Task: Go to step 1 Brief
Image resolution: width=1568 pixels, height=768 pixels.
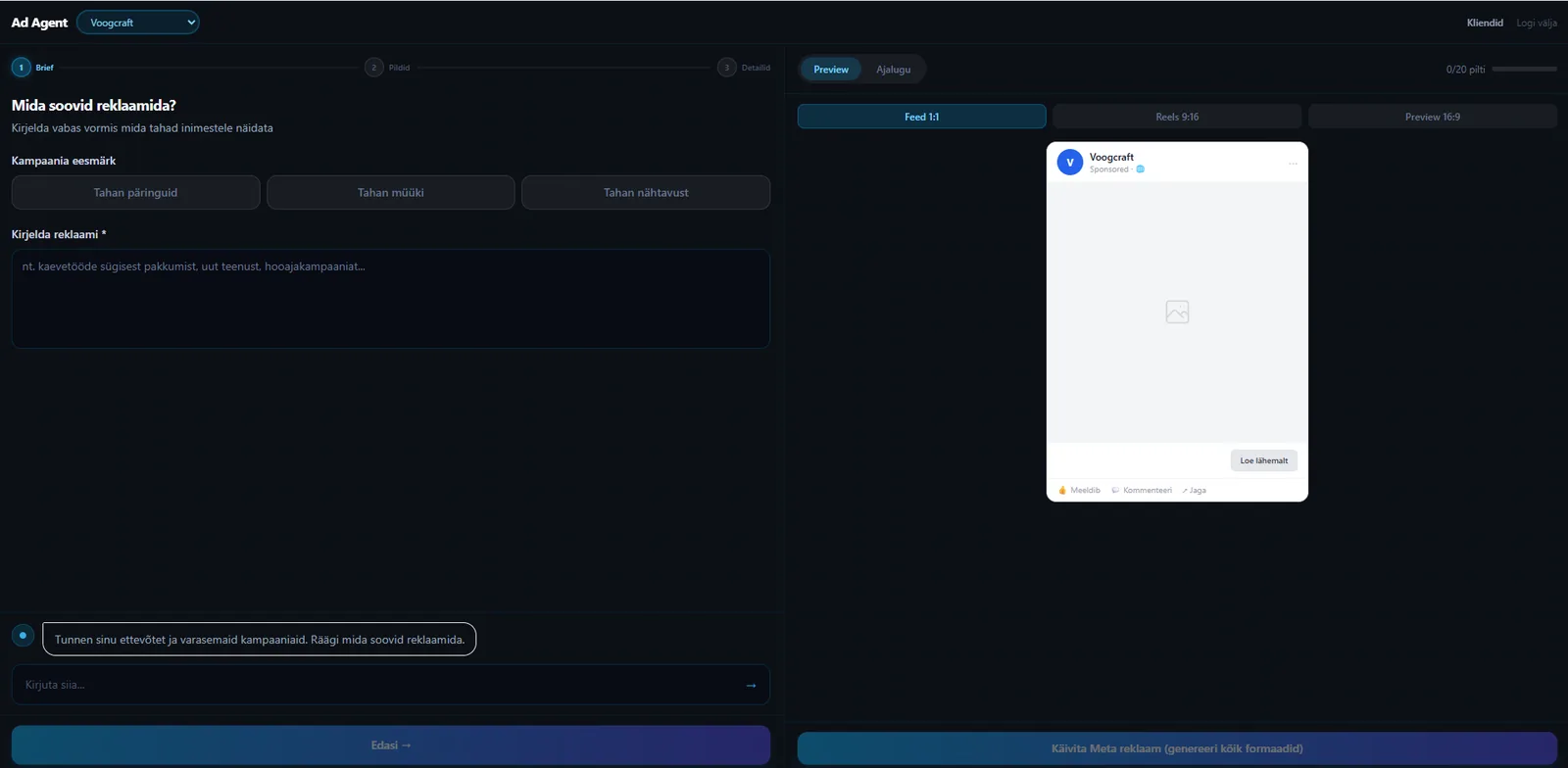Action: (x=33, y=68)
